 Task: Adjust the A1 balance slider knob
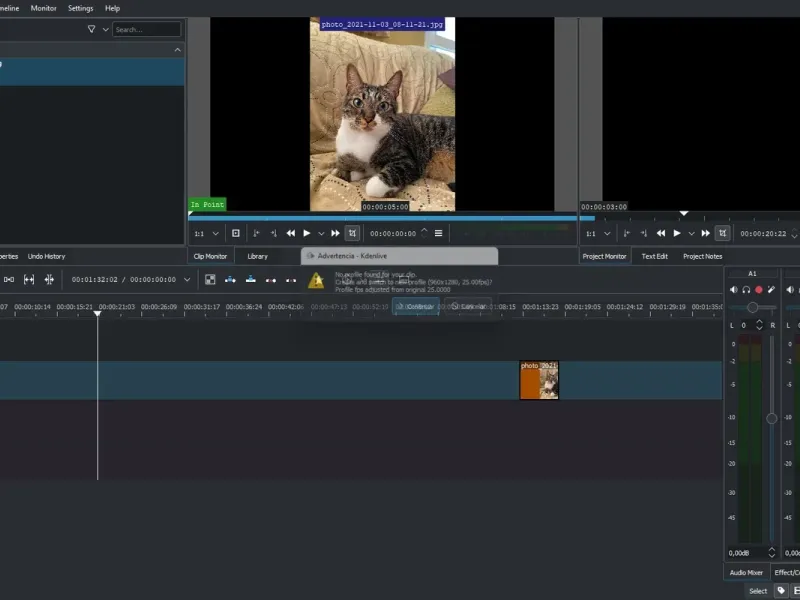753,308
